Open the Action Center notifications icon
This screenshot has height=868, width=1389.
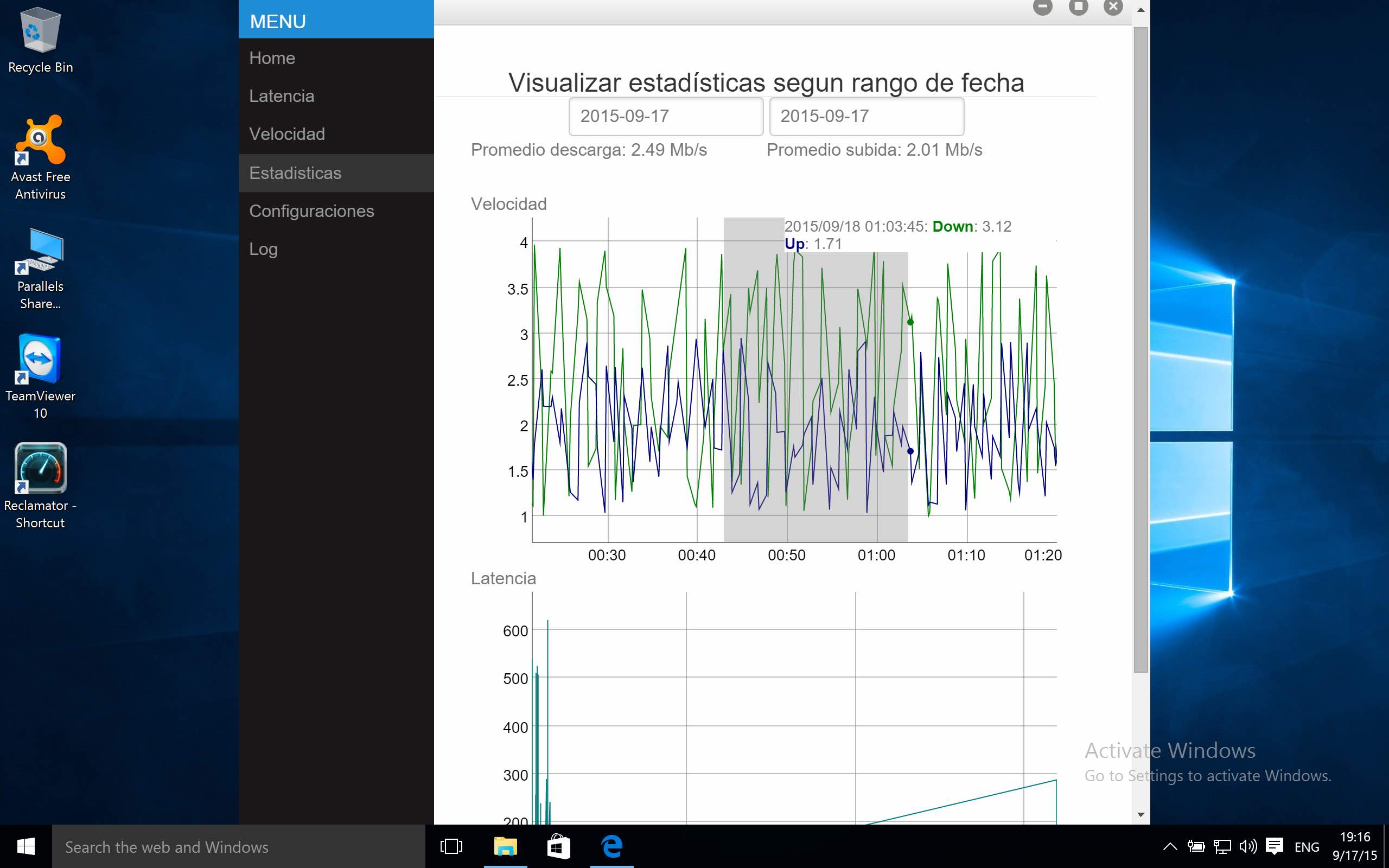point(1274,846)
